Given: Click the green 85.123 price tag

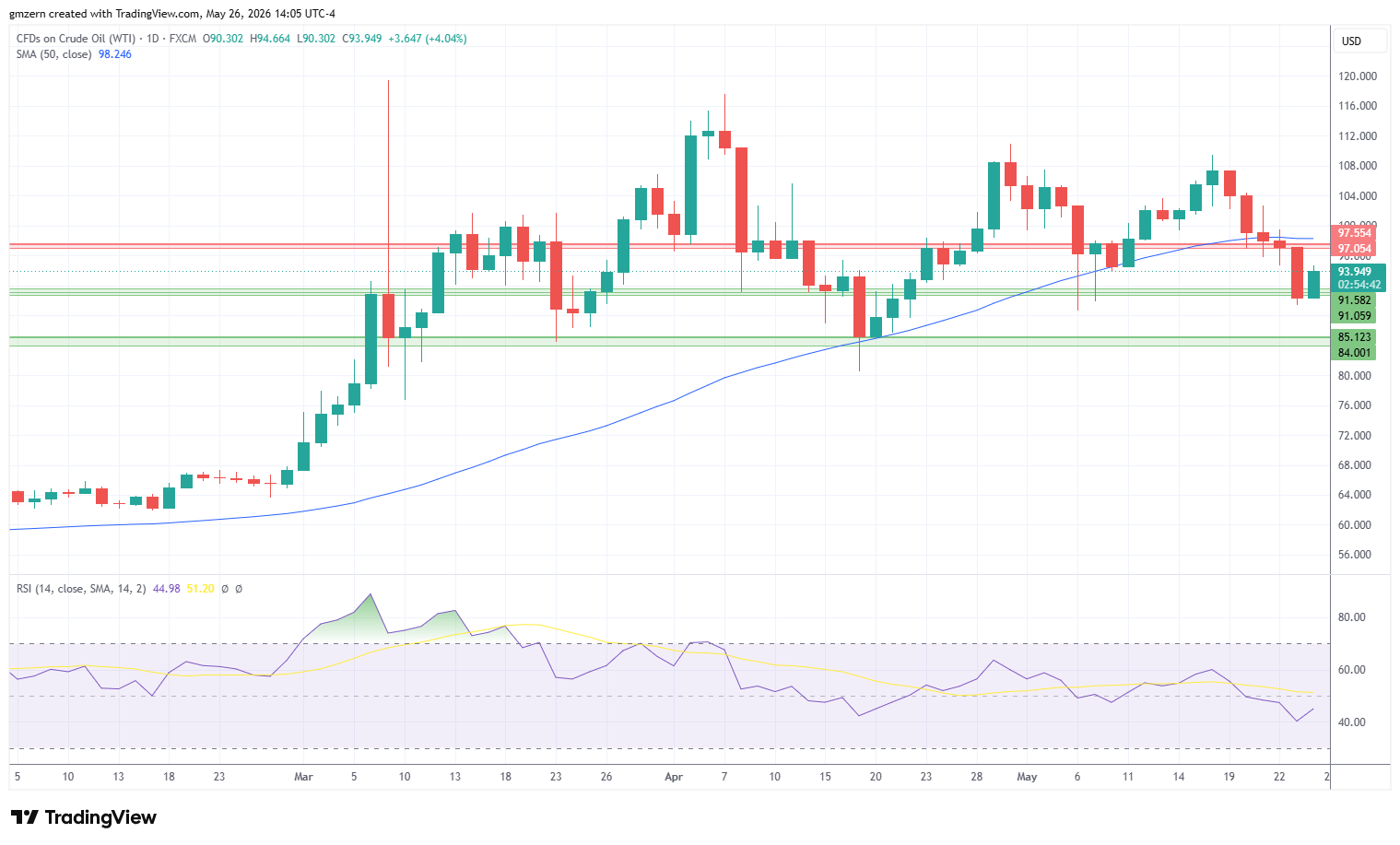Looking at the screenshot, I should [1355, 337].
